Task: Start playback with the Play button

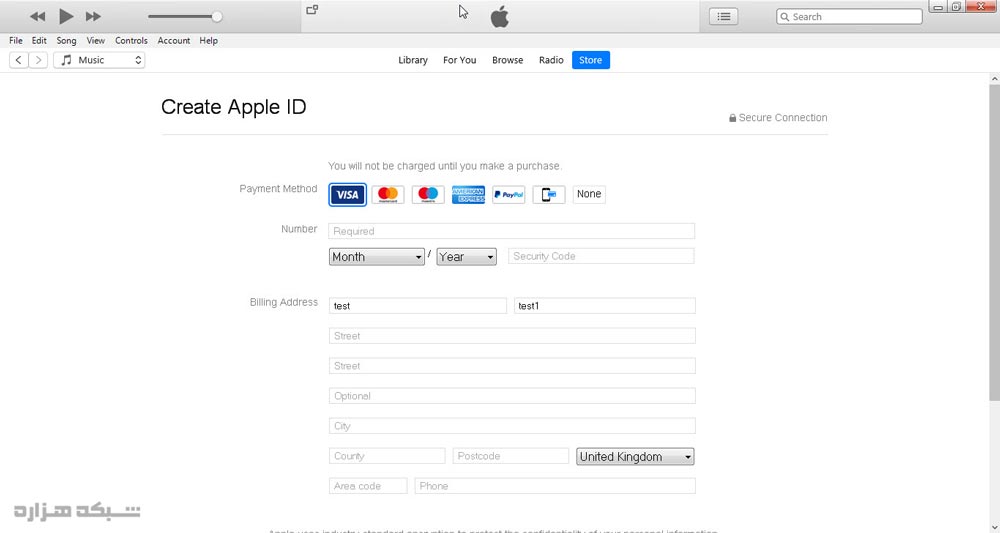Action: coord(66,17)
